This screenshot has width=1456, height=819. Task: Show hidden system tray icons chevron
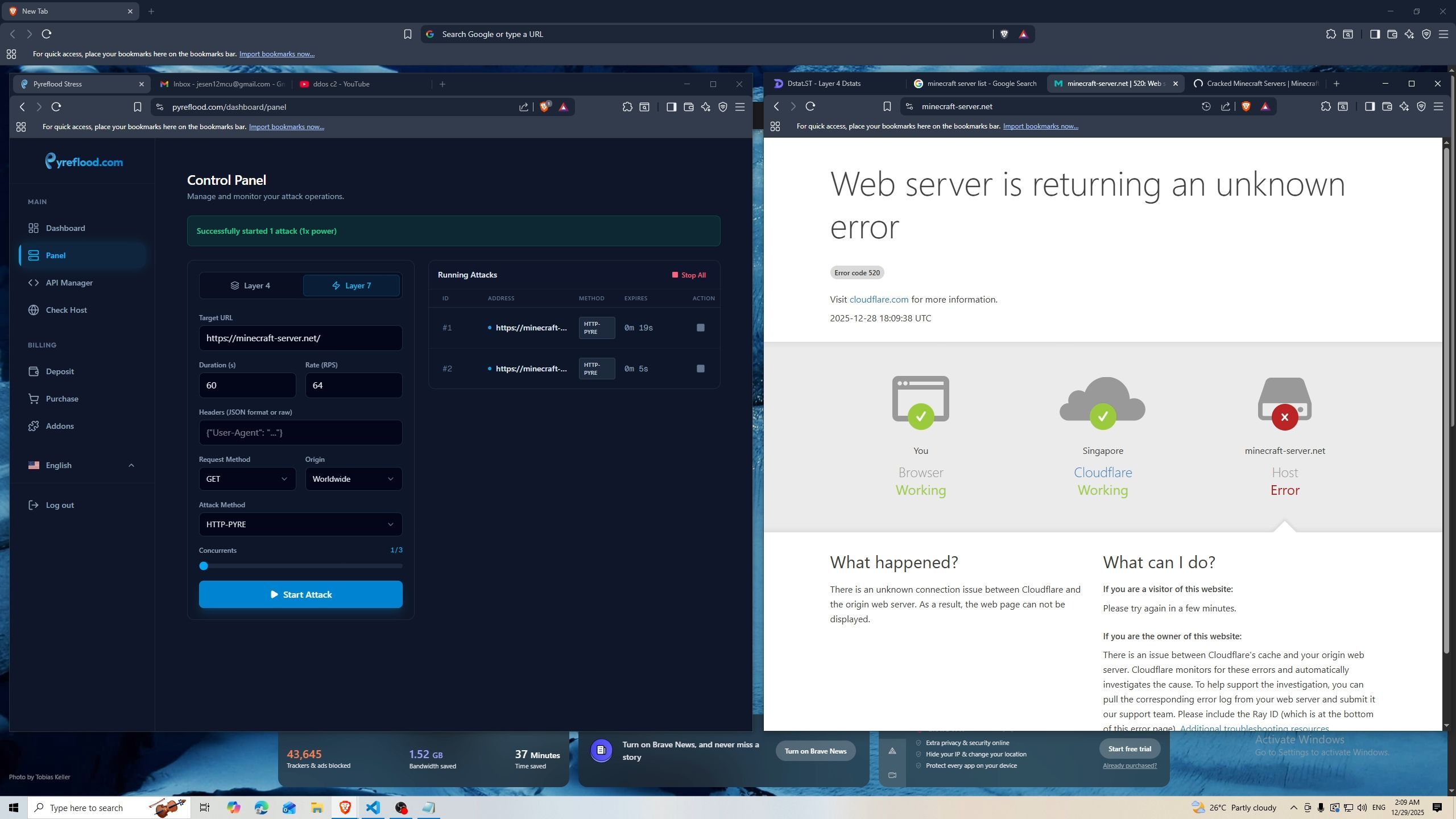(x=1293, y=808)
